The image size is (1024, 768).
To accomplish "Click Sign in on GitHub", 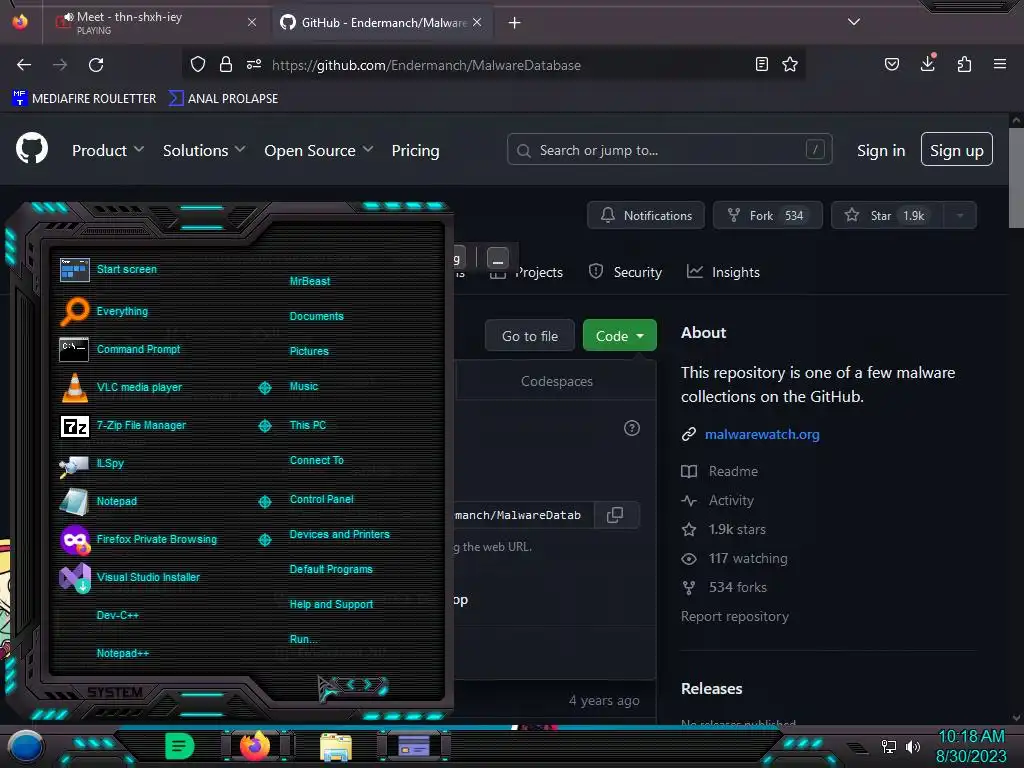I will [x=881, y=150].
